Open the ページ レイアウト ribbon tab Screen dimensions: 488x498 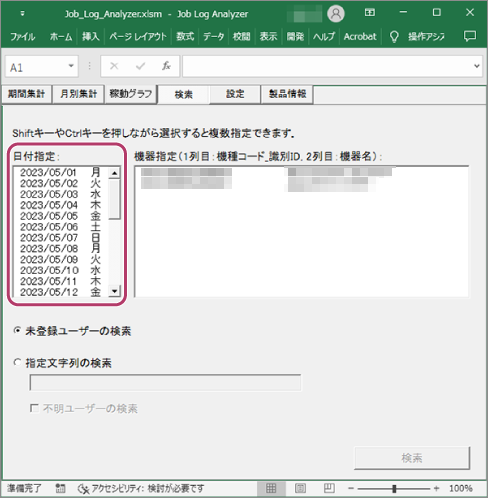(138, 36)
